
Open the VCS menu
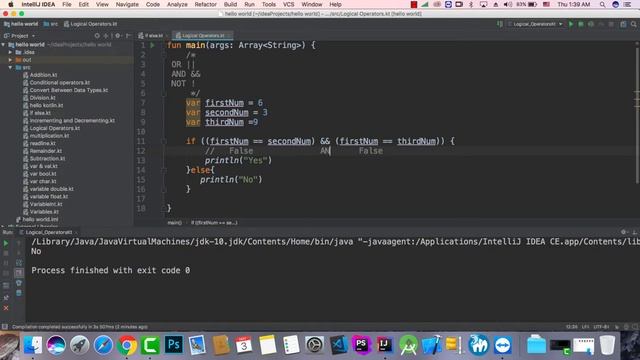289,4
